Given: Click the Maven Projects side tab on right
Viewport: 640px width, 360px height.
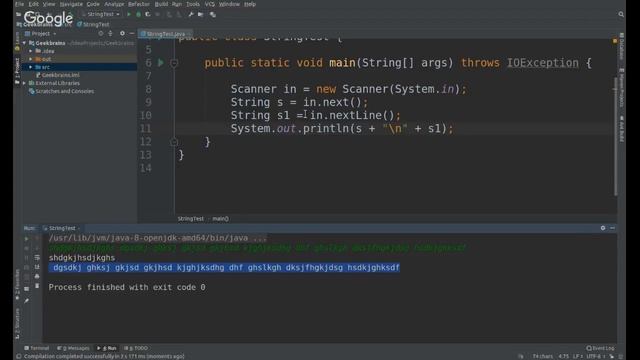Looking at the screenshot, I should [x=622, y=88].
